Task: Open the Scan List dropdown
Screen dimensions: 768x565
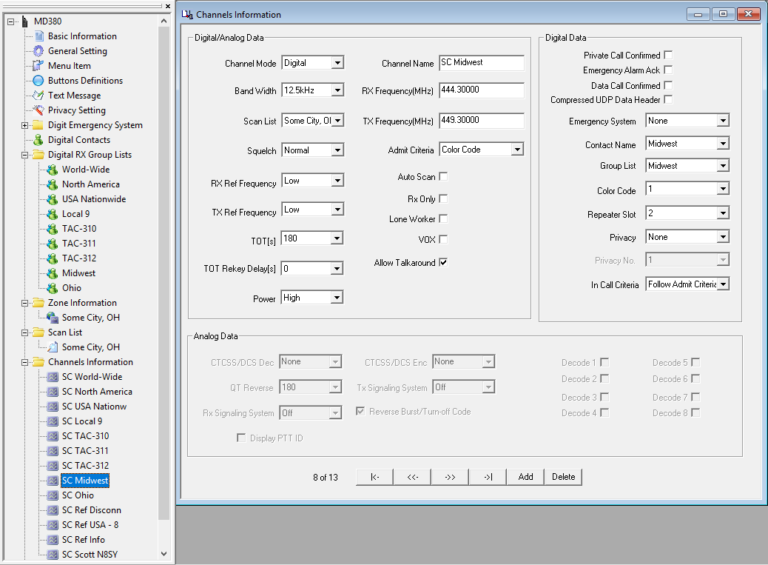Action: coord(337,120)
